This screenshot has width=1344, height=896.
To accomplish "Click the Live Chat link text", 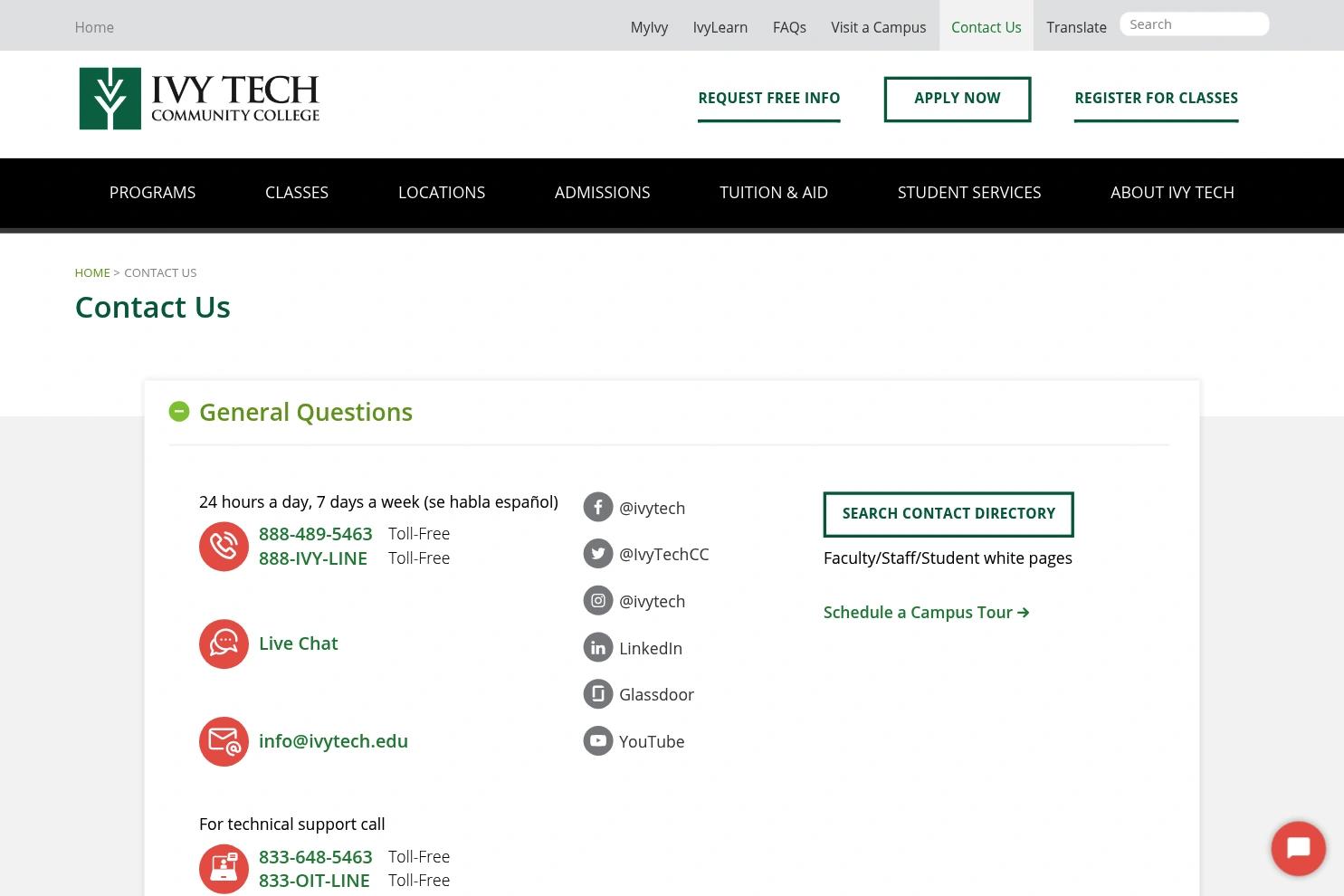I will pos(299,643).
